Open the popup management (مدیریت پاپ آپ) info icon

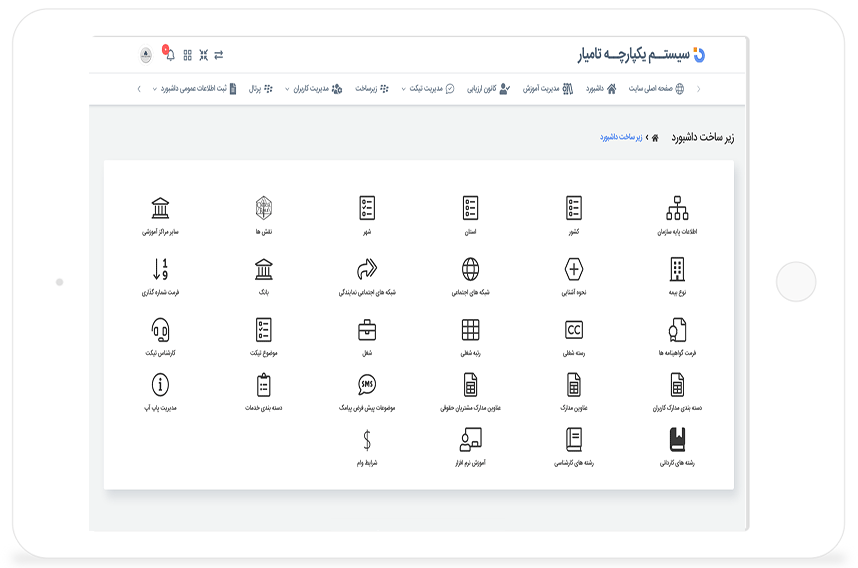click(x=160, y=385)
